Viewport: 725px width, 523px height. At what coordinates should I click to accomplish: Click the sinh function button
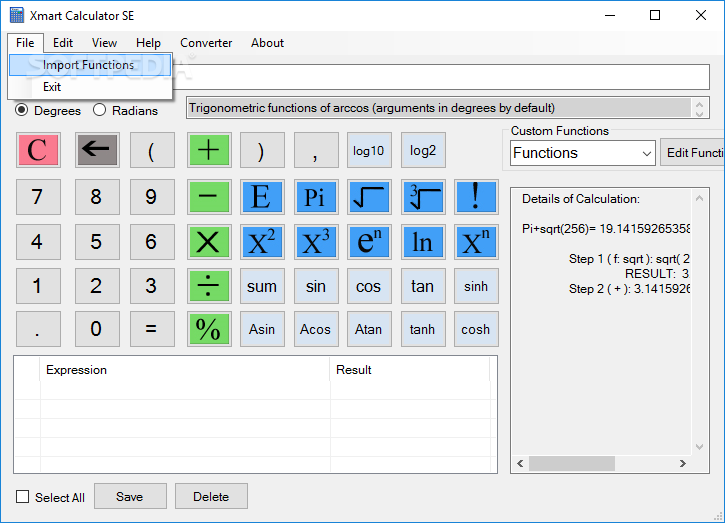coord(476,286)
